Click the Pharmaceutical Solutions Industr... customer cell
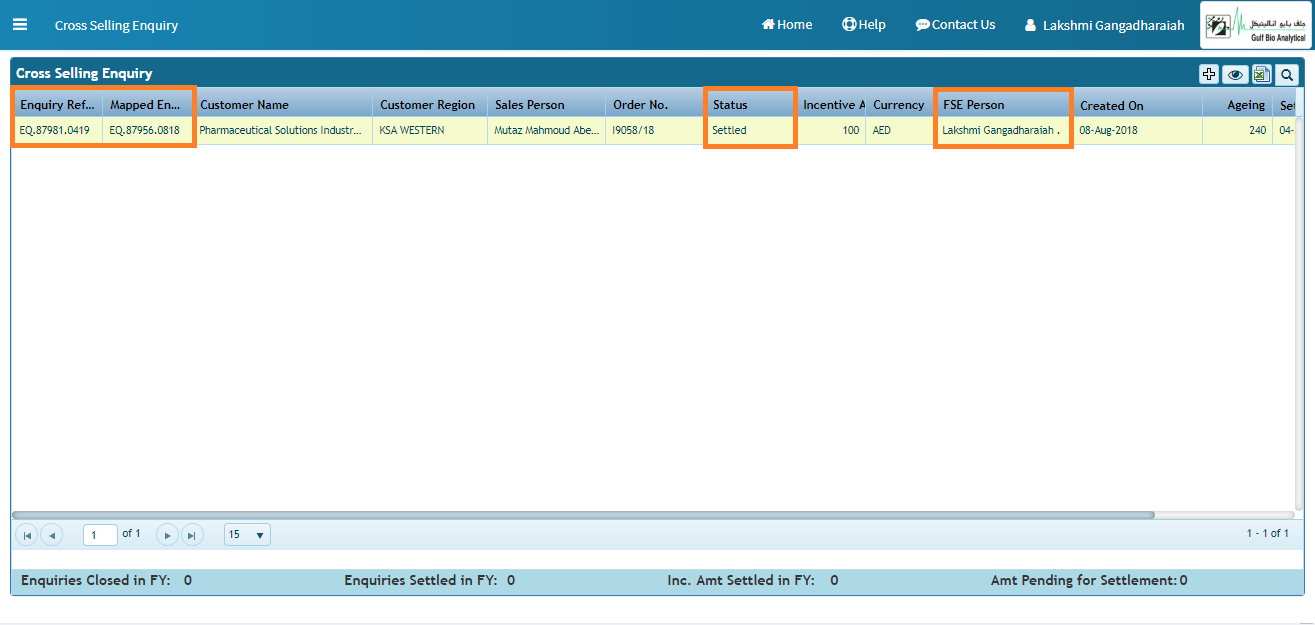Screen dimensions: 1315x625 click(282, 131)
